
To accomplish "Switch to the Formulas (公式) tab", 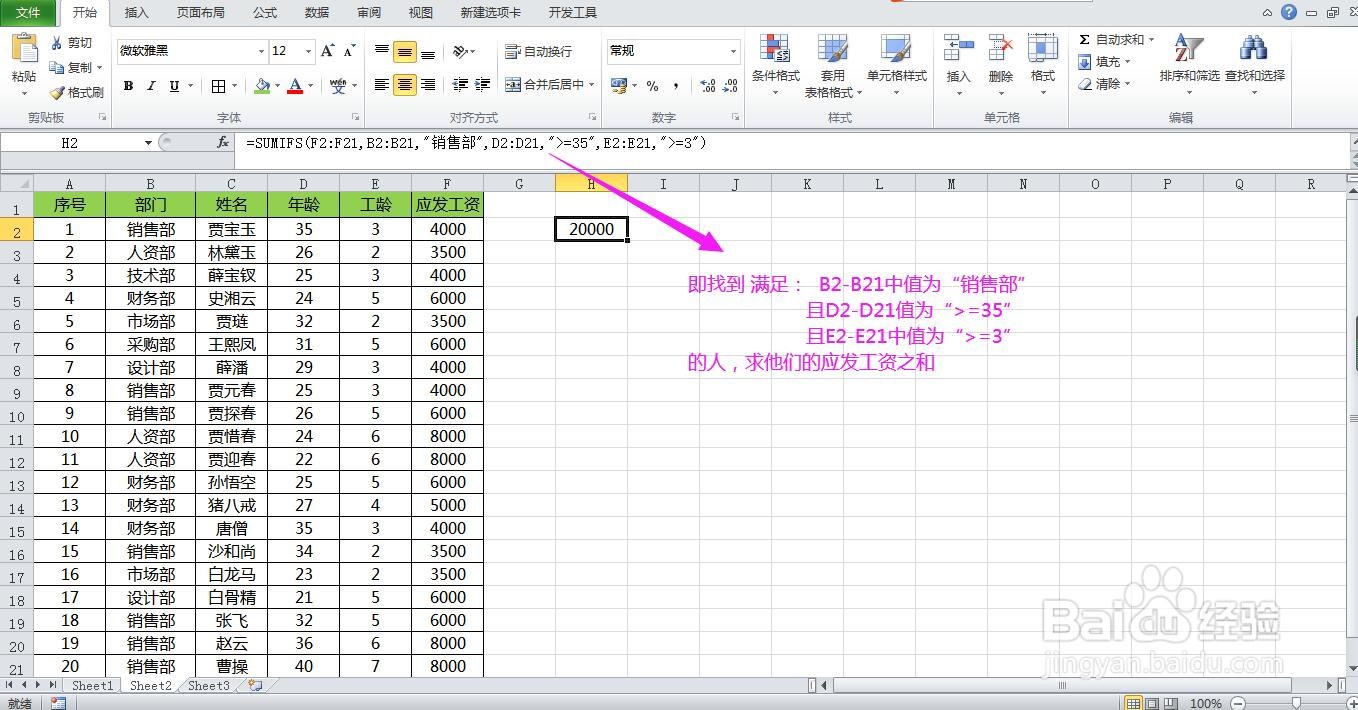I will [265, 13].
